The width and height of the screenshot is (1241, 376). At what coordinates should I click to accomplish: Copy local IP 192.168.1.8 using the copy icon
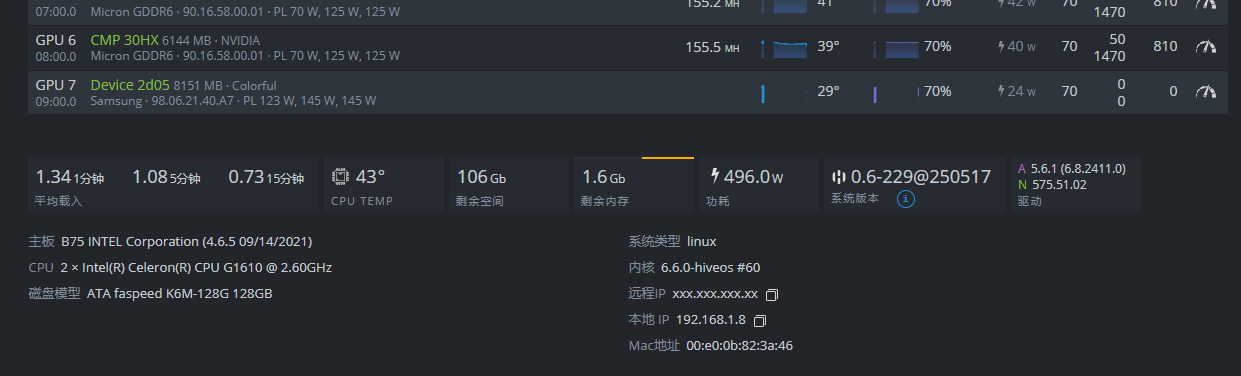point(759,321)
